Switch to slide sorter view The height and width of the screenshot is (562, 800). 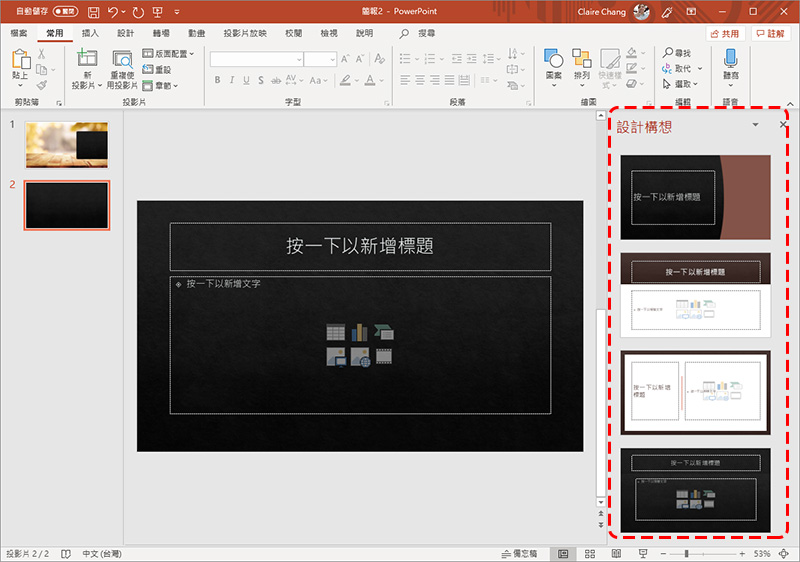[590, 554]
